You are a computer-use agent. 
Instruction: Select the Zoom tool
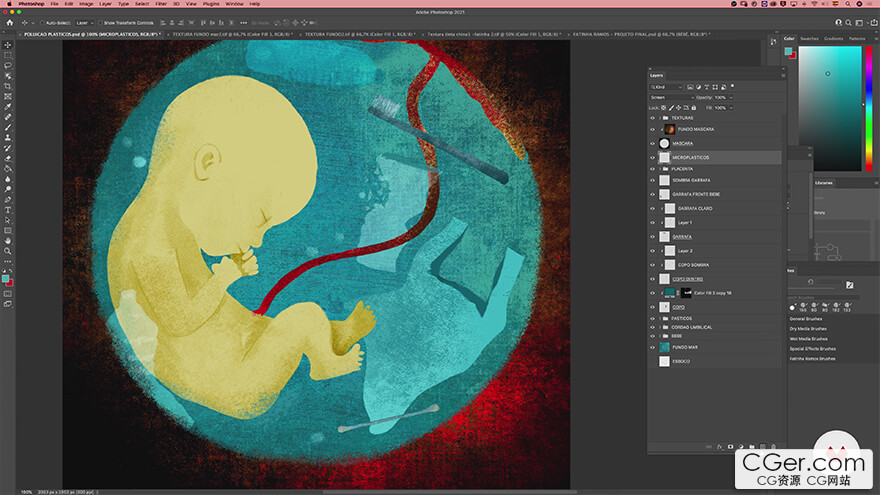tap(8, 251)
